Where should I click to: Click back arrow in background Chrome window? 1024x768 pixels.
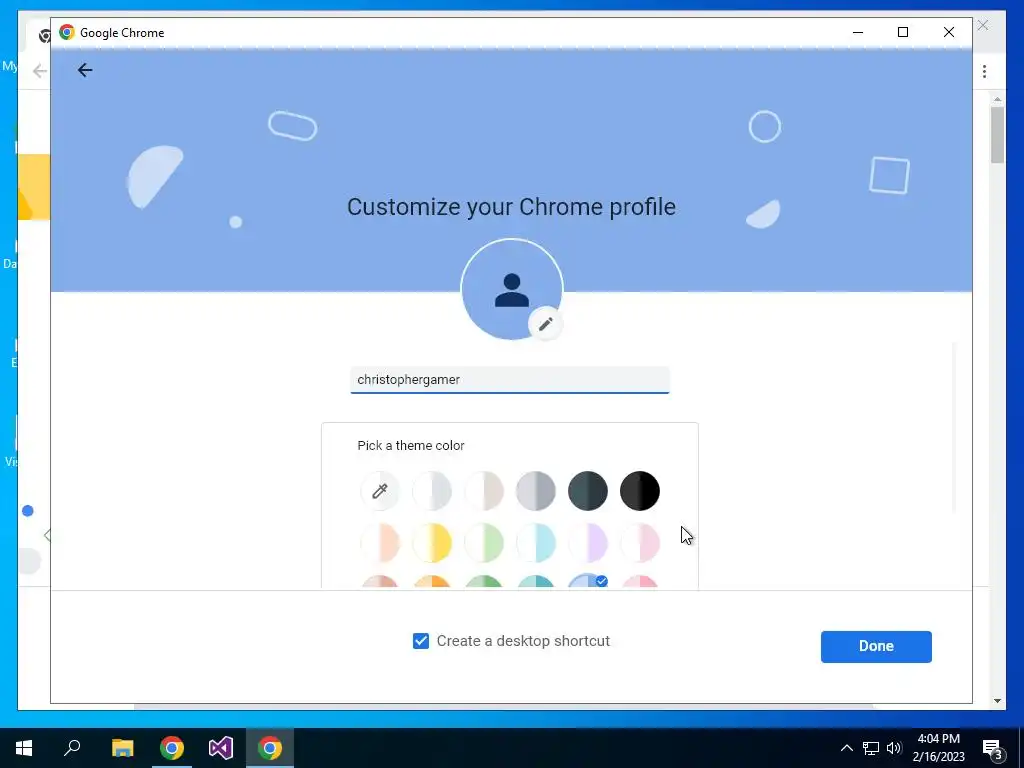tap(39, 71)
